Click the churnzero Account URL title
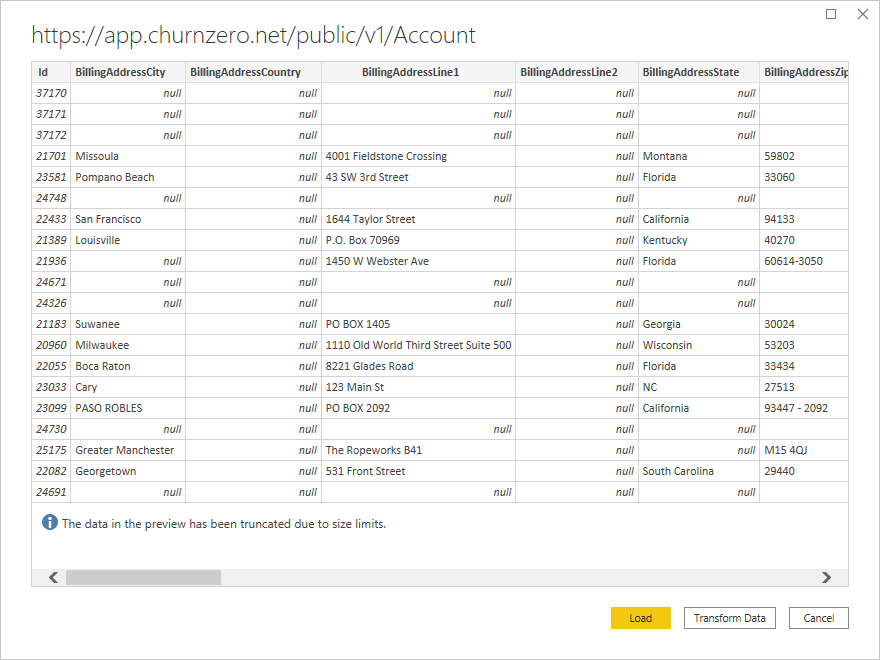Screen dimensions: 880x660 [254, 35]
